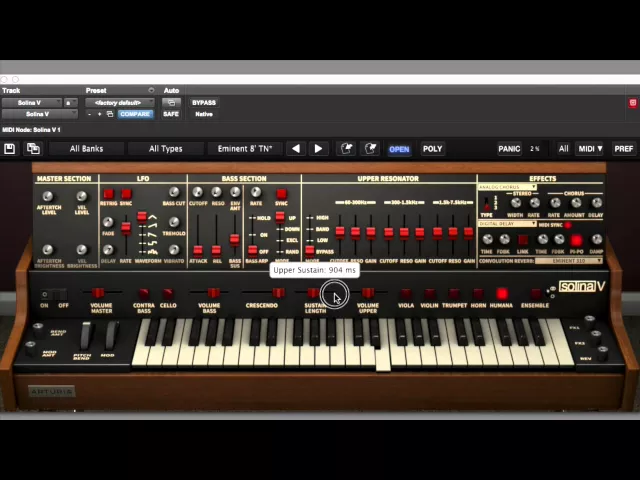Image resolution: width=640 pixels, height=480 pixels.
Task: Click the Pro Tools plugin target icon
Action: tap(633, 103)
